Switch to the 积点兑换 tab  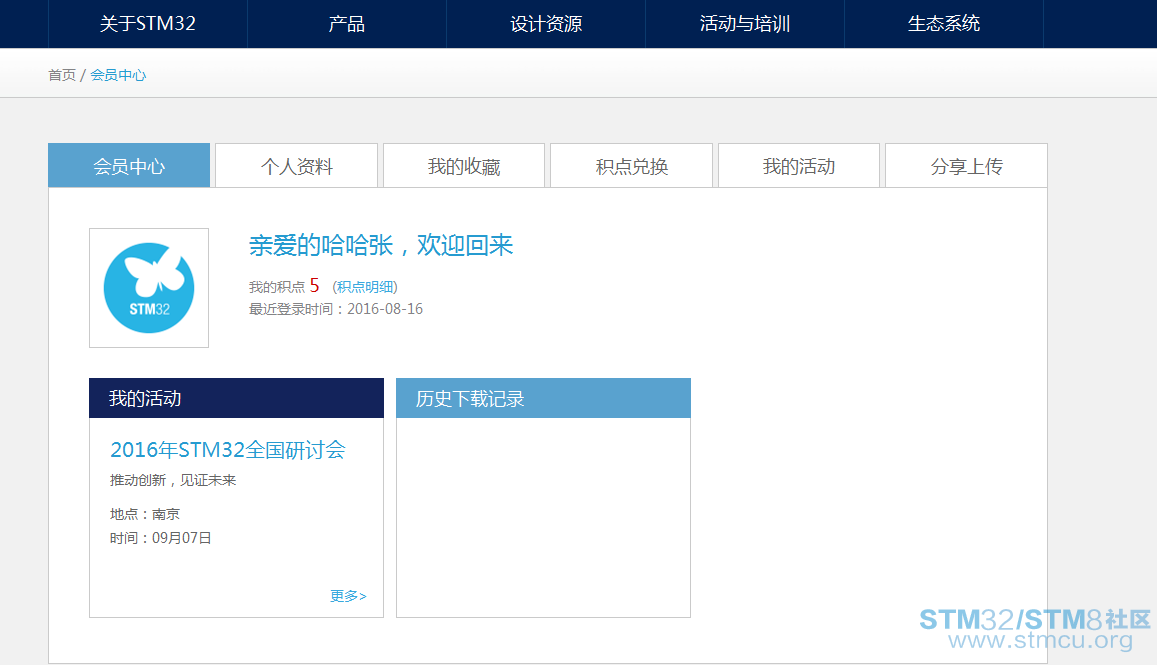pyautogui.click(x=632, y=166)
